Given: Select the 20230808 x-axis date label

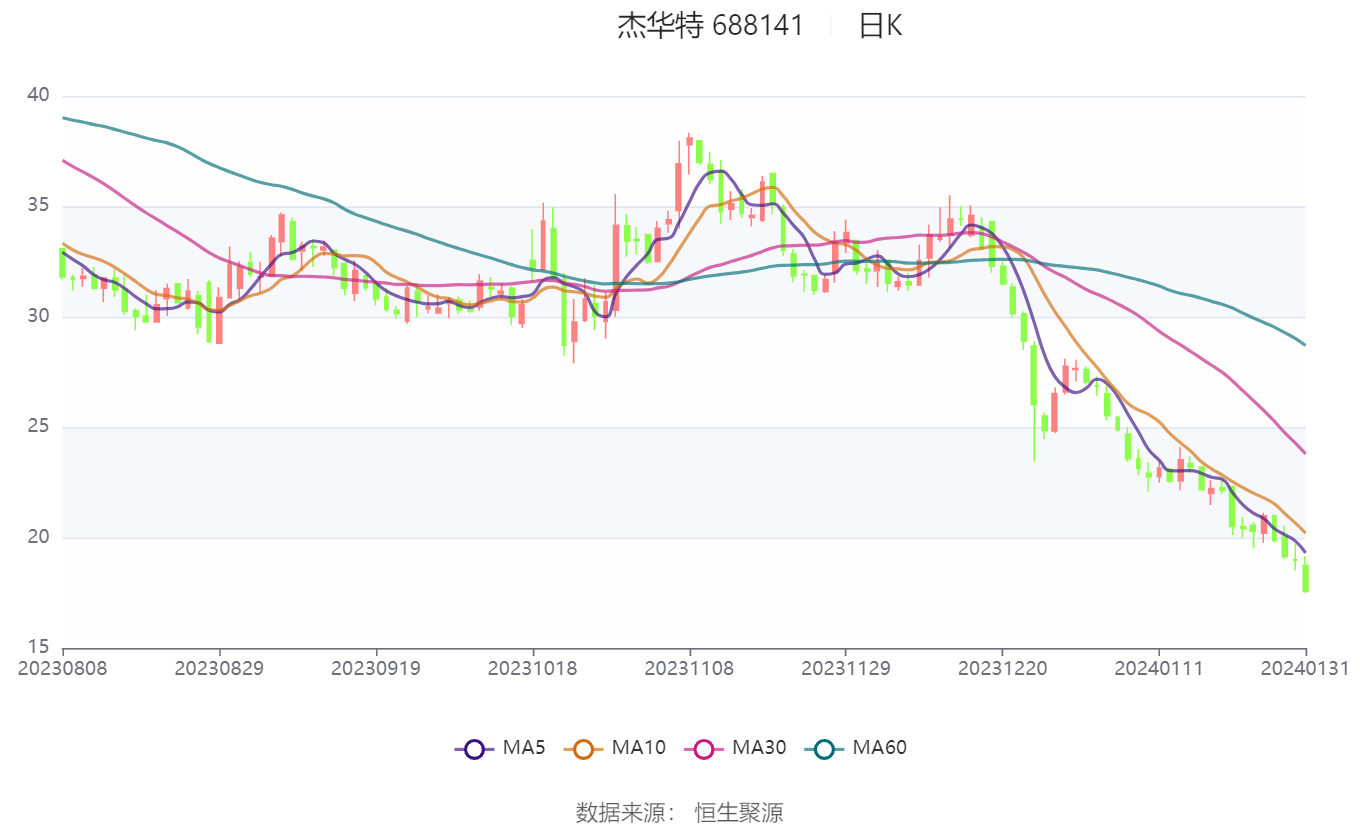Looking at the screenshot, I should [x=63, y=668].
